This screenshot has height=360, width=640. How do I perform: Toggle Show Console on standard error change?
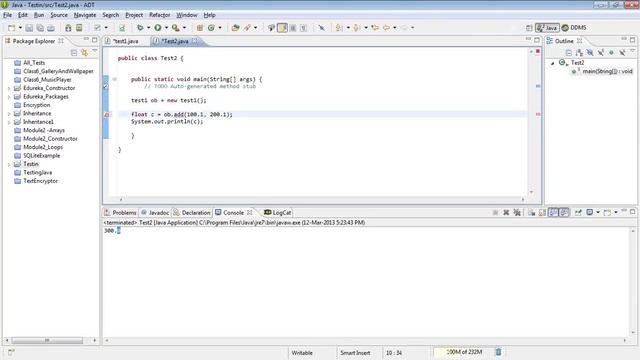564,212
